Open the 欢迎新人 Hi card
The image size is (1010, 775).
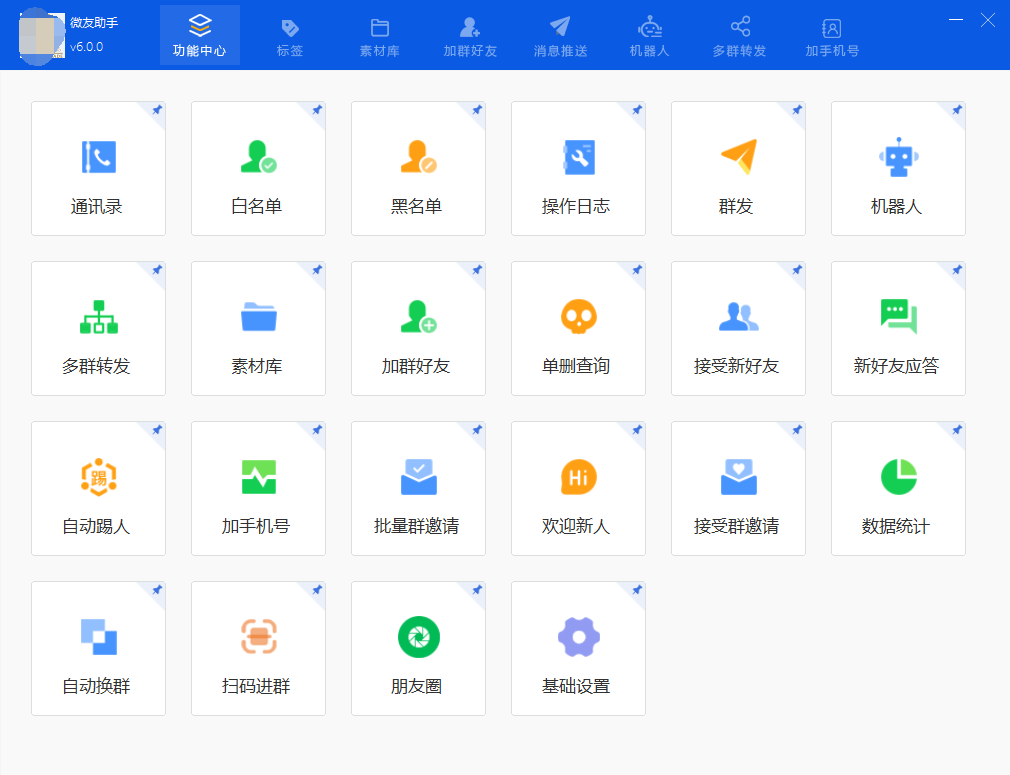[578, 488]
